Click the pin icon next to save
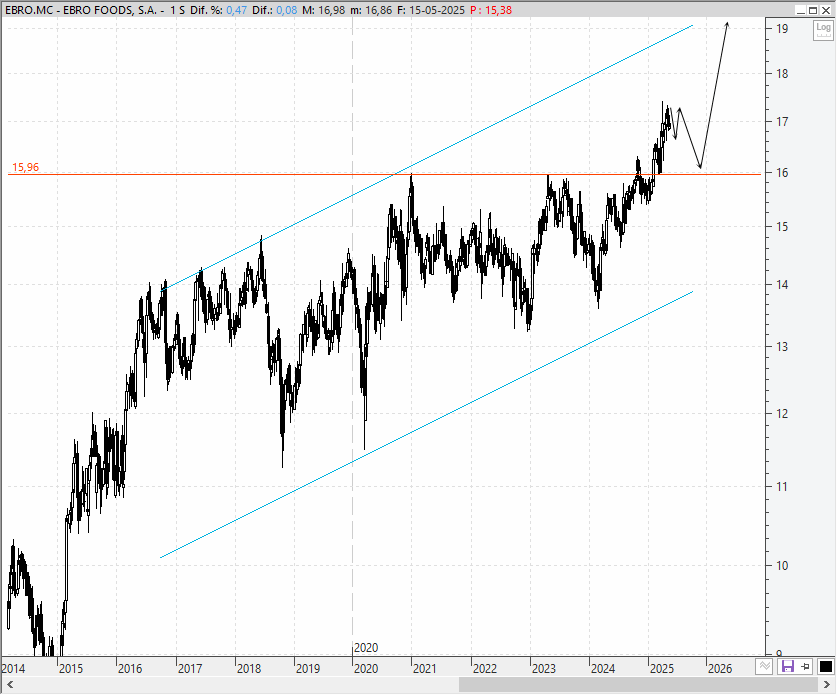Viewport: 837px width, 695px height. point(805,666)
